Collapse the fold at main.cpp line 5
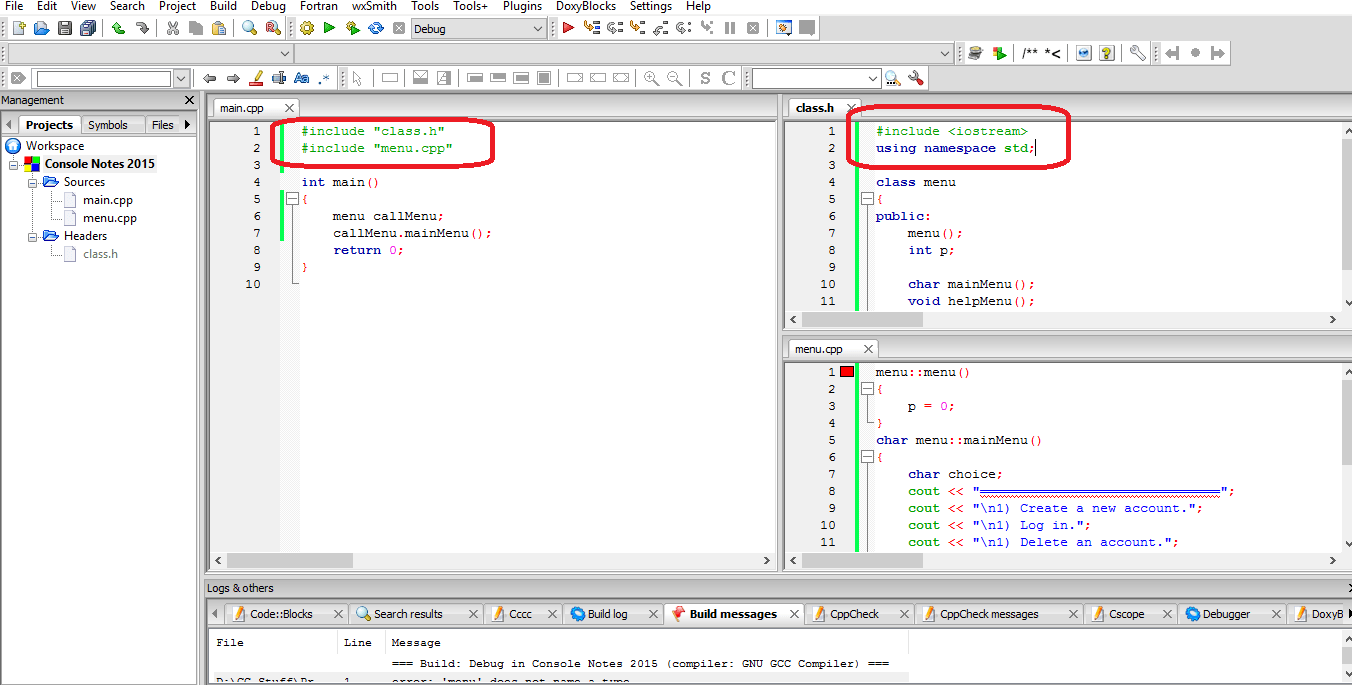This screenshot has width=1352, height=685. 291,199
